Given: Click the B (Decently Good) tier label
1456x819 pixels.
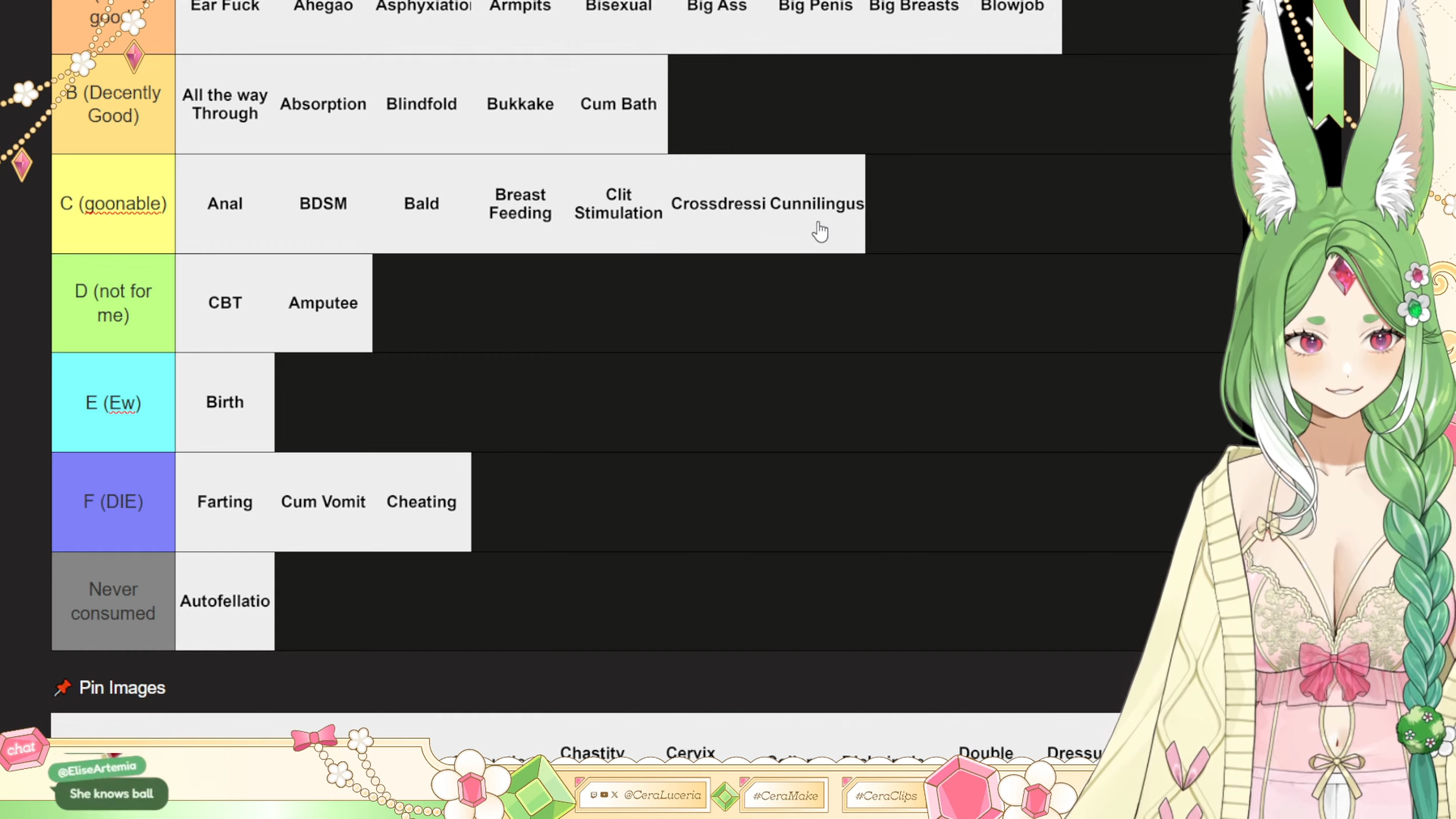Looking at the screenshot, I should (x=113, y=104).
